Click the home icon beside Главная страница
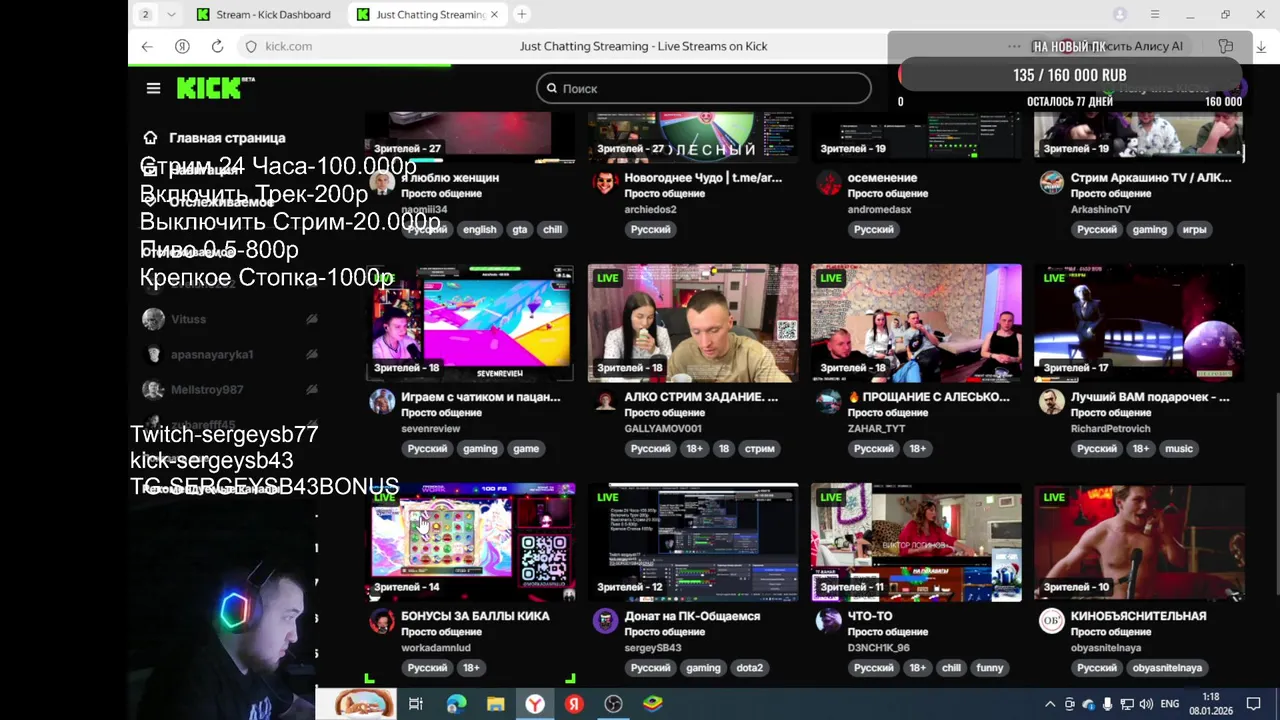This screenshot has width=1280, height=720. point(150,138)
